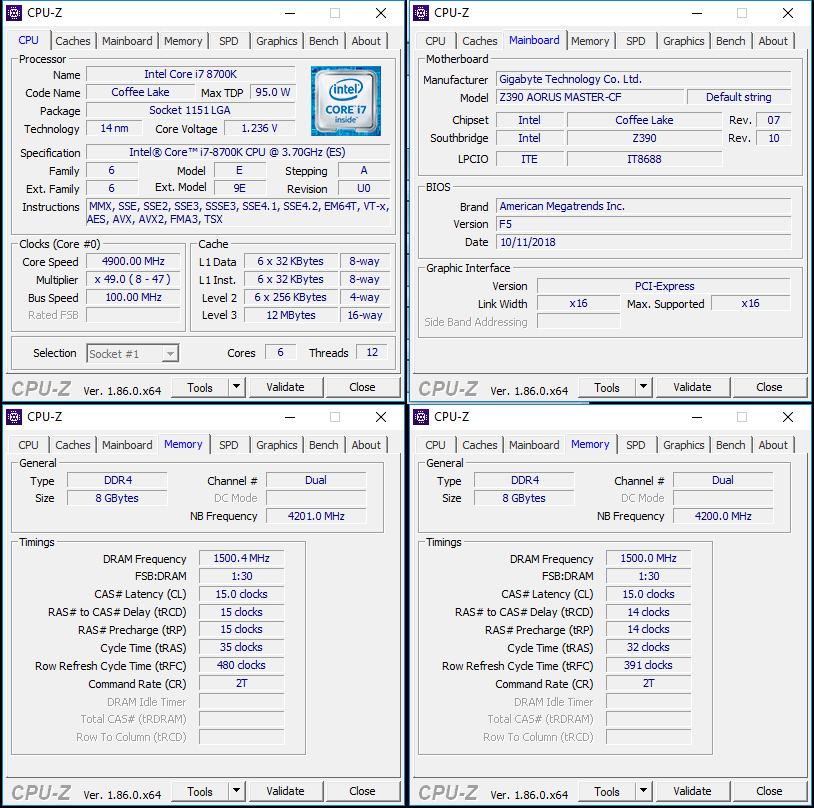Click Close button in top-right Mainboard window
This screenshot has height=808, width=814.
coord(769,387)
